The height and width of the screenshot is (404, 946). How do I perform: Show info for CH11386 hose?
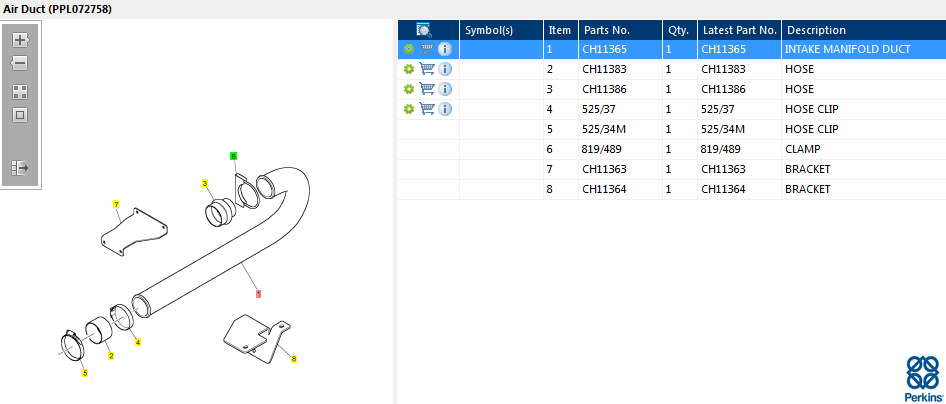(x=445, y=89)
